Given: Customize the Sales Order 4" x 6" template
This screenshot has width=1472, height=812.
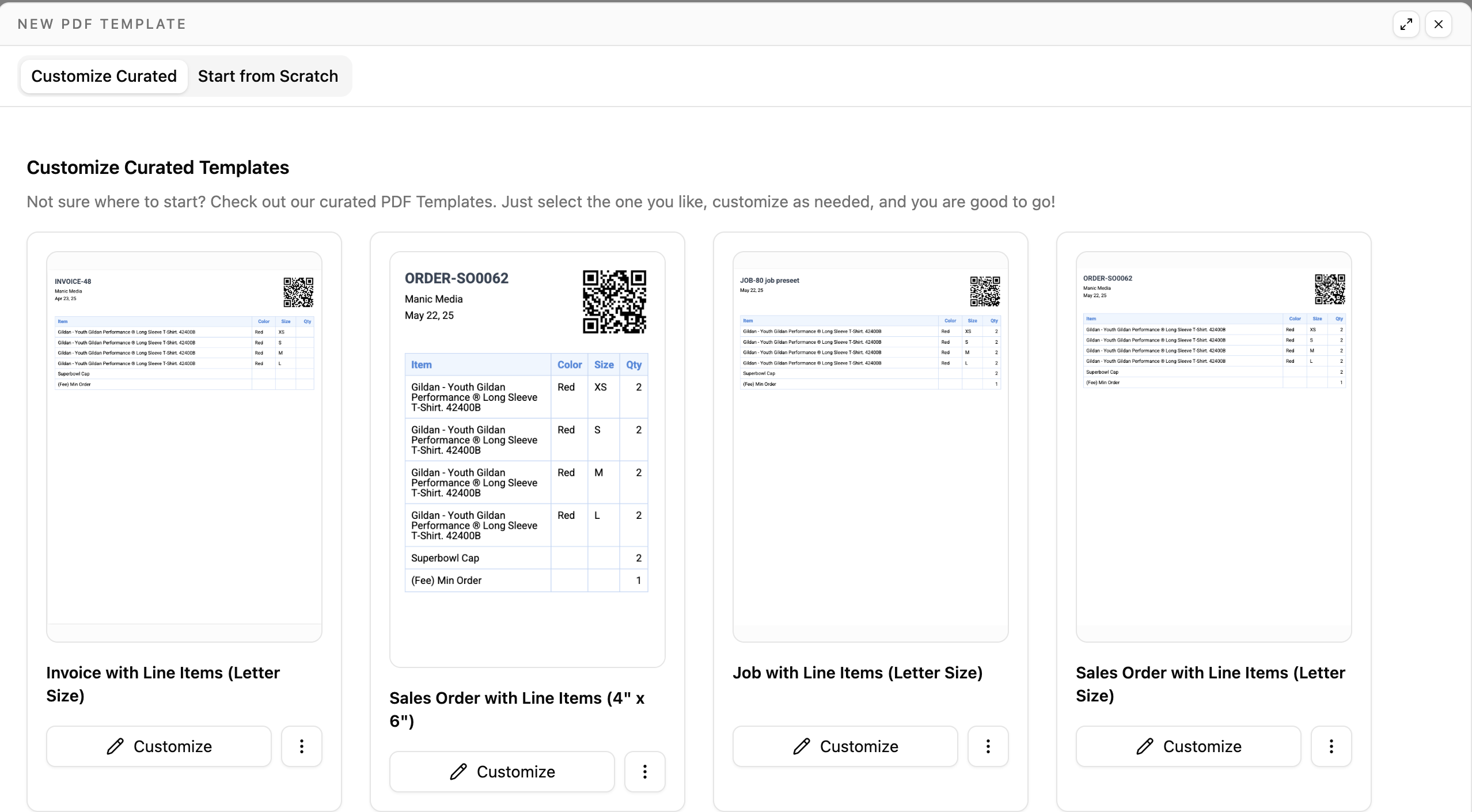Looking at the screenshot, I should [502, 772].
